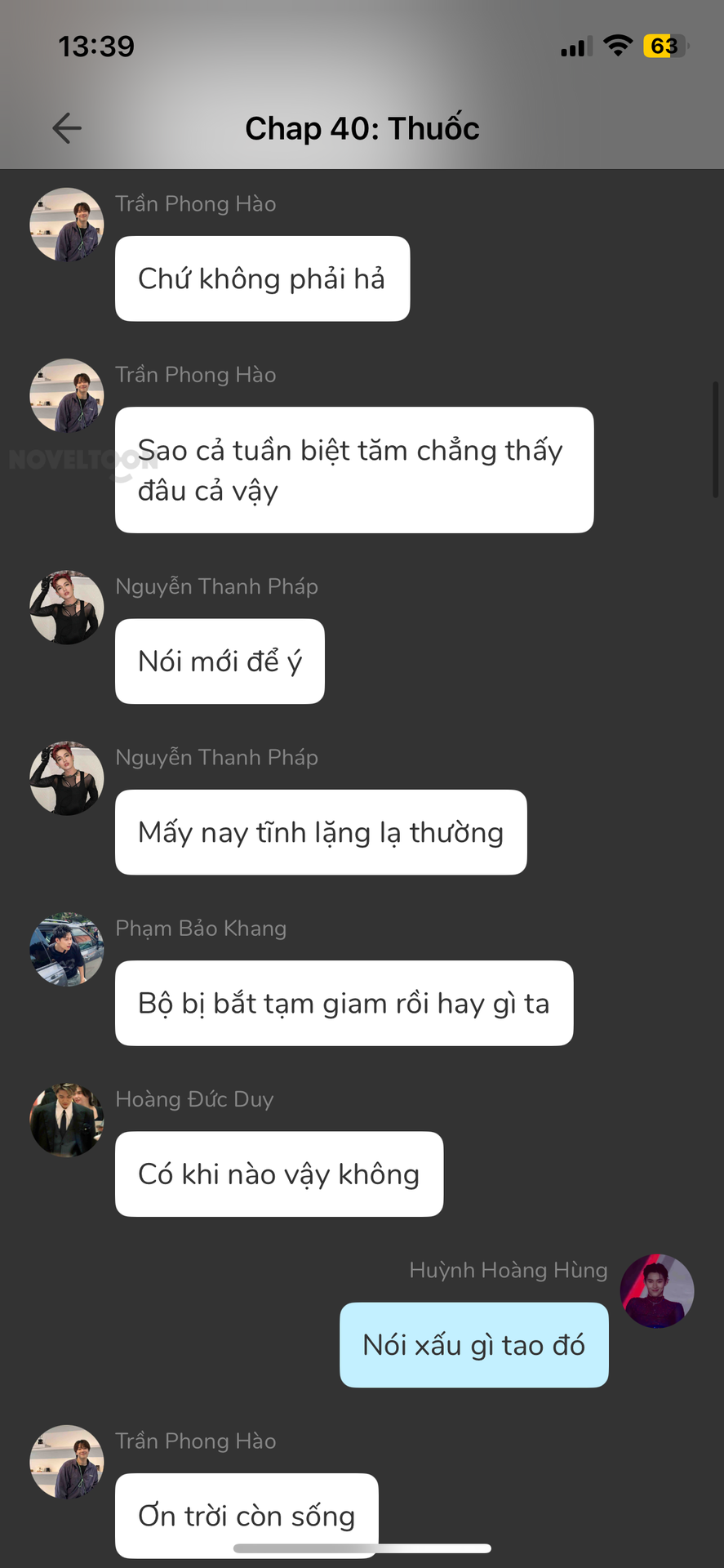Tap the clock showing 13:39
724x1568 pixels.
click(96, 46)
